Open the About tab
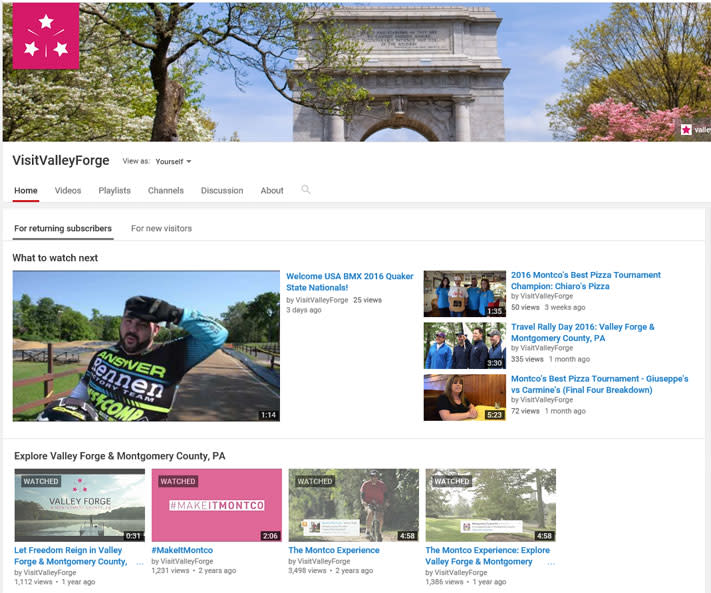Image resolution: width=711 pixels, height=593 pixels. (x=272, y=190)
